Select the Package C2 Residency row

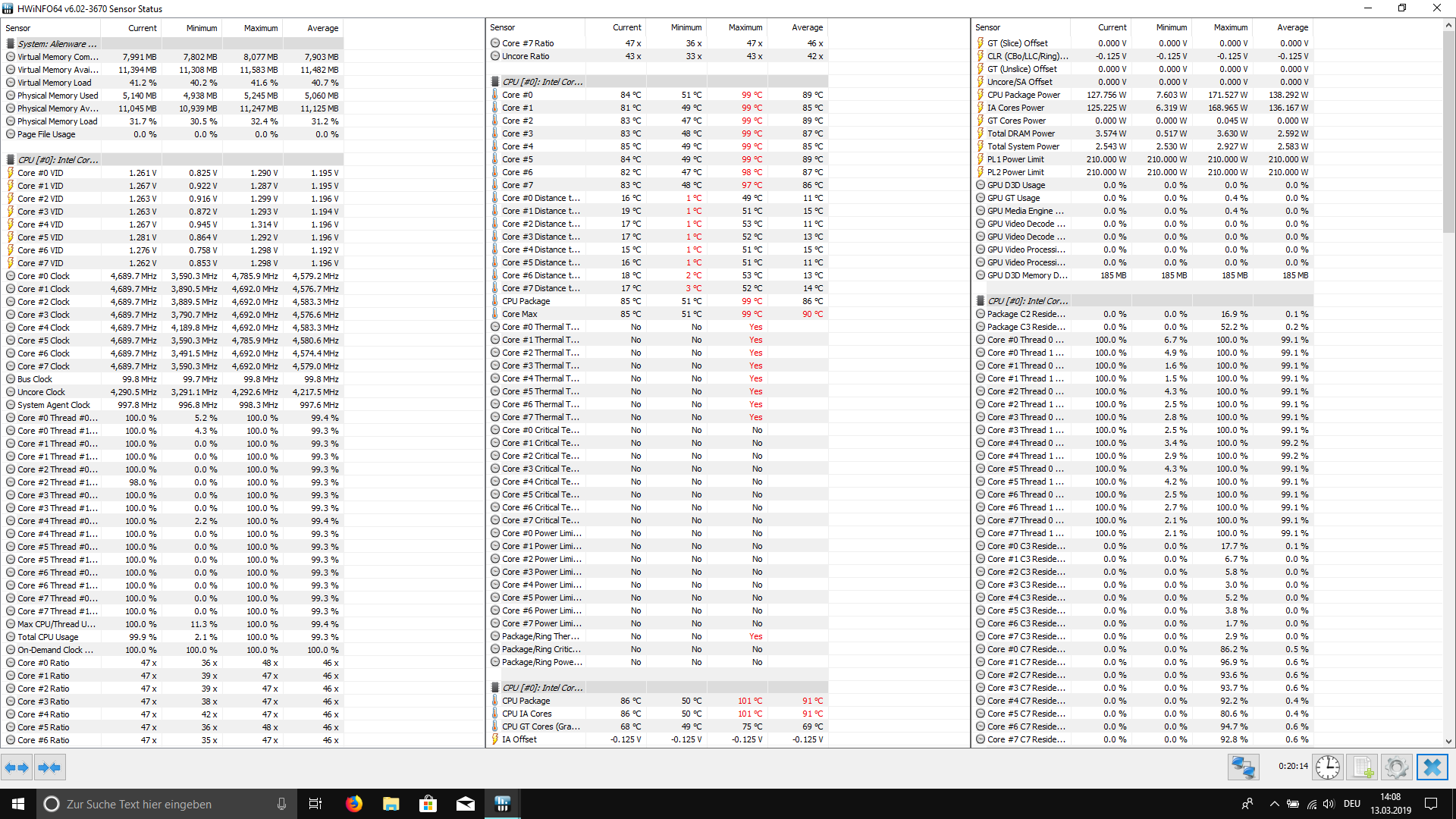coord(1144,314)
